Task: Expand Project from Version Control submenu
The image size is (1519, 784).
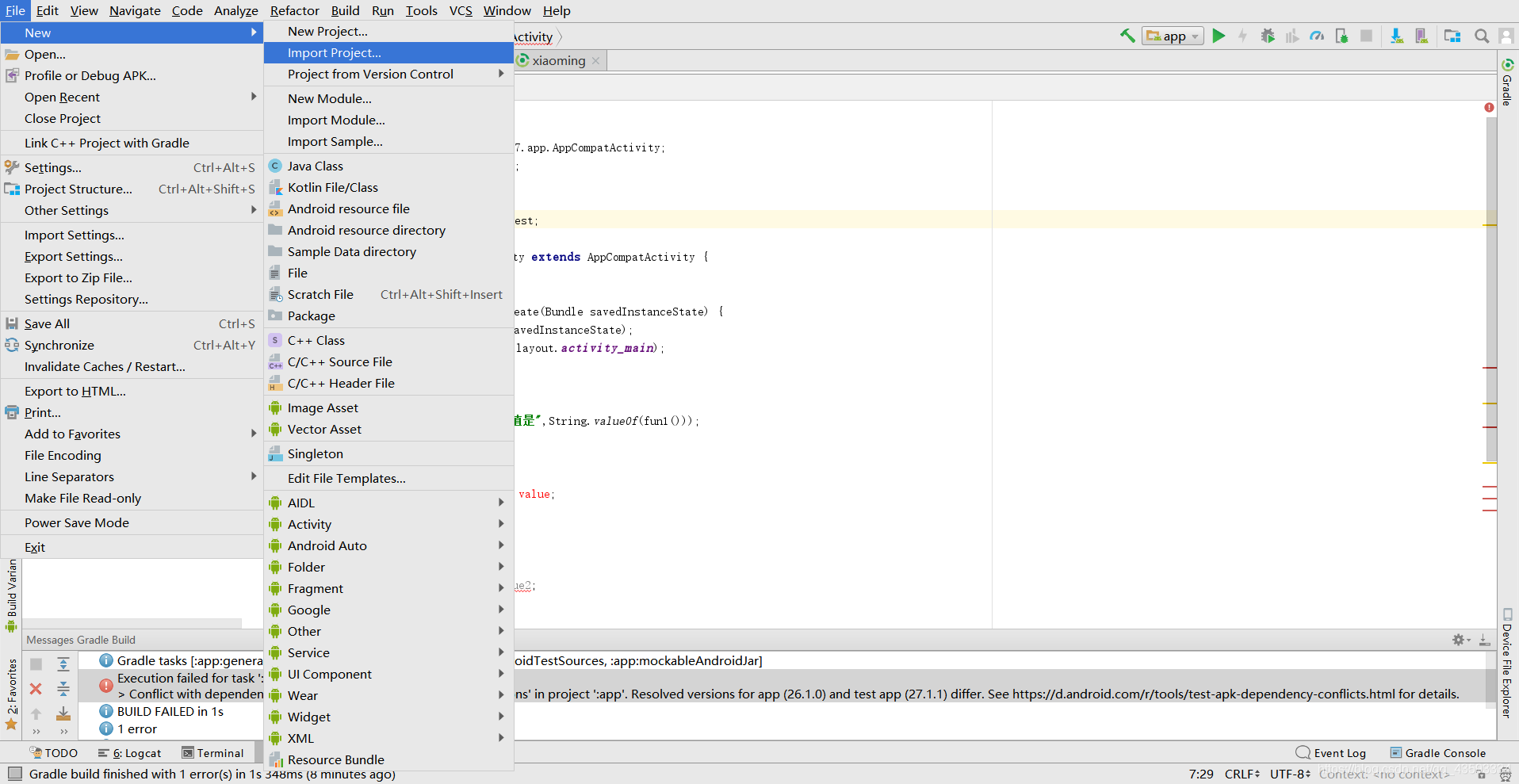Action: (x=388, y=74)
